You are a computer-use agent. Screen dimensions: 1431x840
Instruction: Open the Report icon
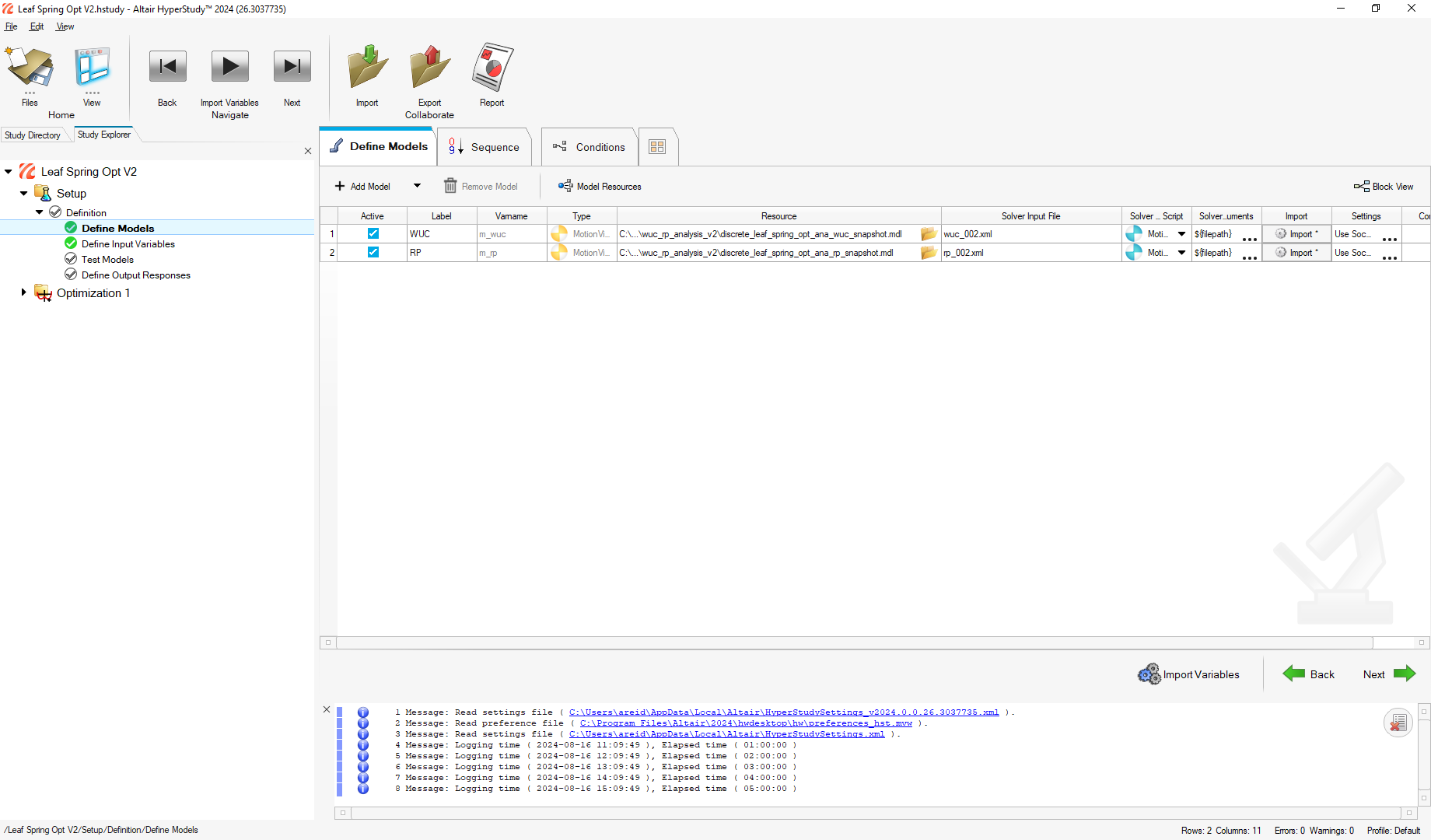pos(492,67)
